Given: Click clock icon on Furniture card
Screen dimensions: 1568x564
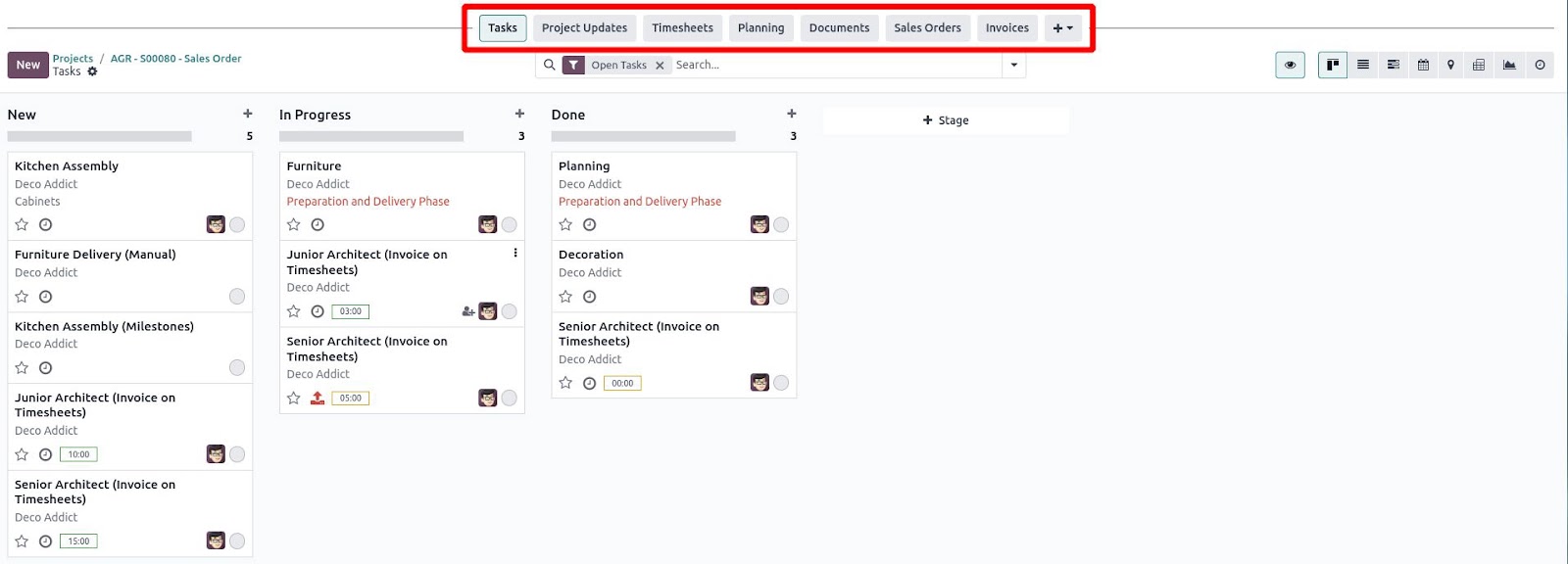Looking at the screenshot, I should (x=318, y=225).
